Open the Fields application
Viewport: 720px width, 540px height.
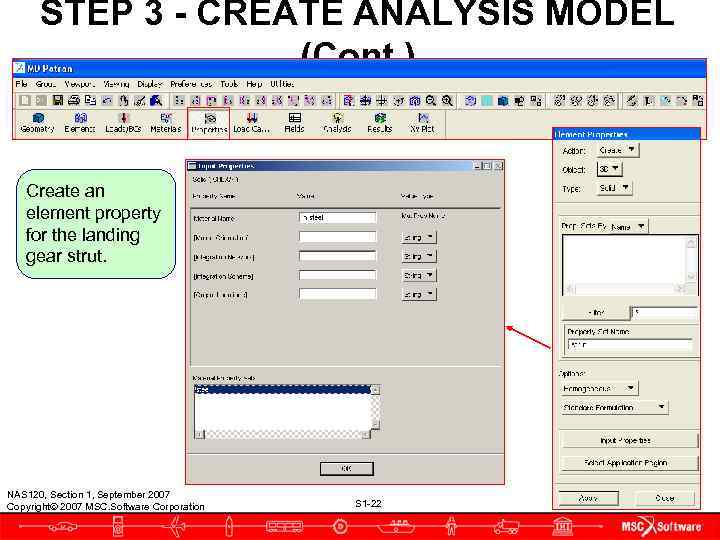294,123
